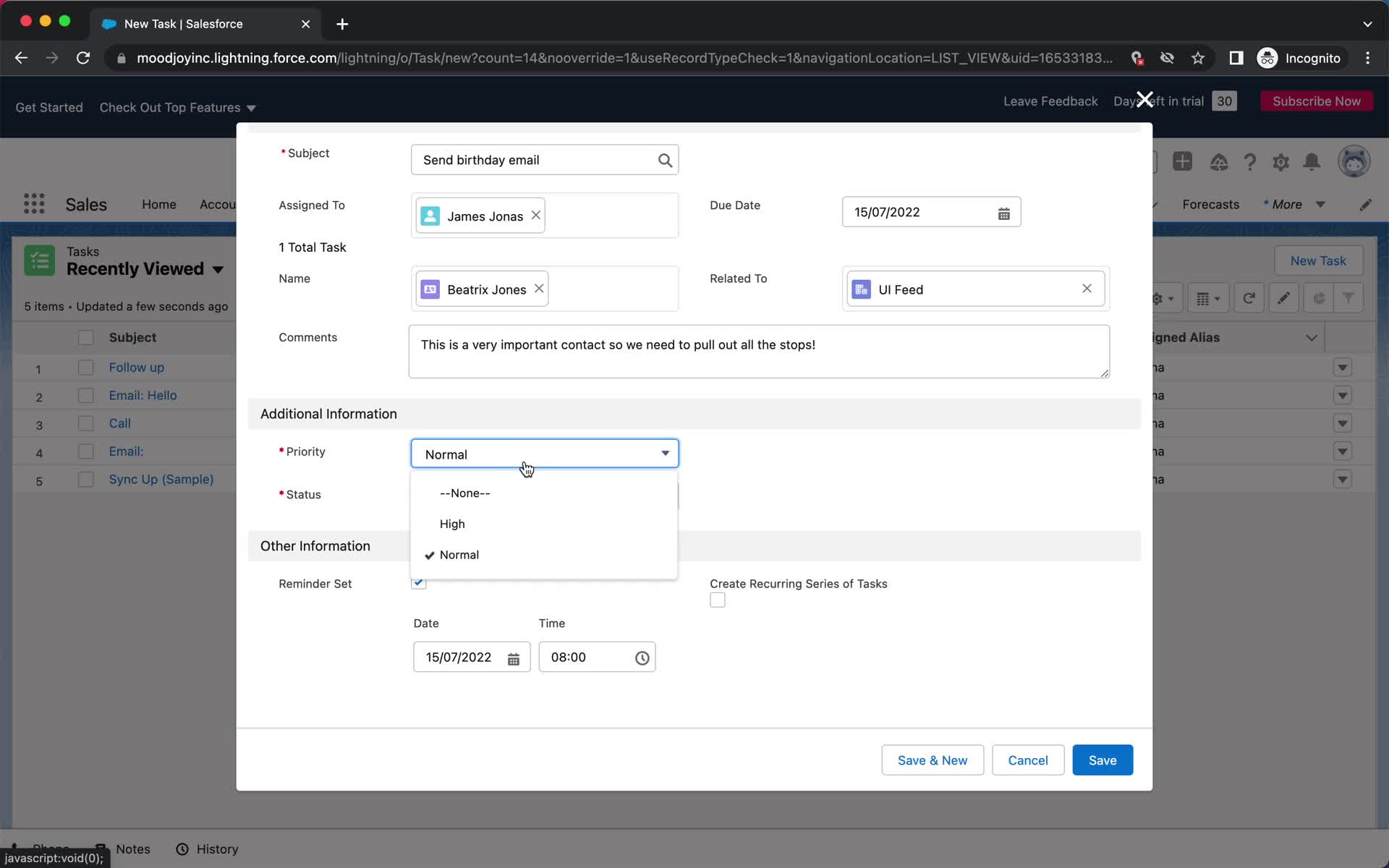Viewport: 1389px width, 868px height.
Task: Go to the Forecasts tab
Action: pyautogui.click(x=1210, y=205)
